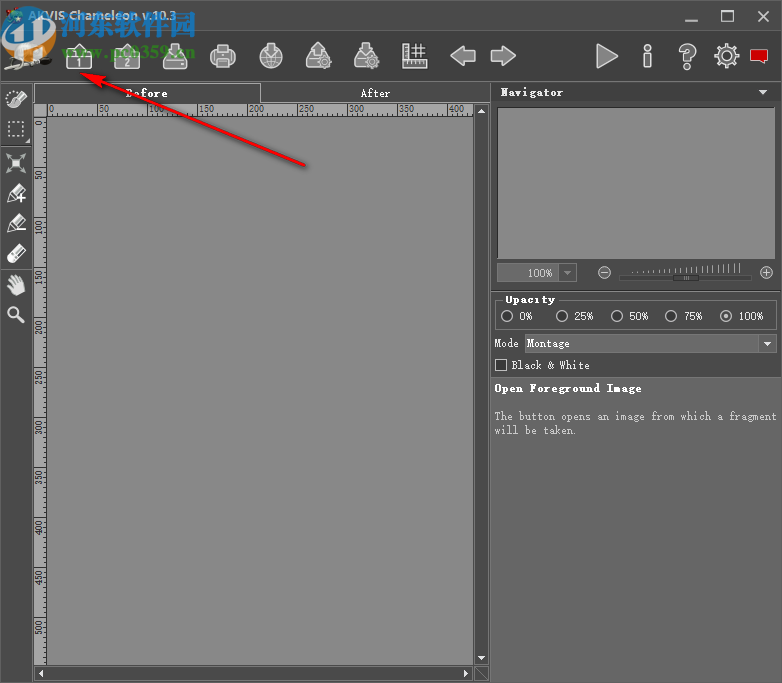
Task: Click the Print icon
Action: [223, 56]
